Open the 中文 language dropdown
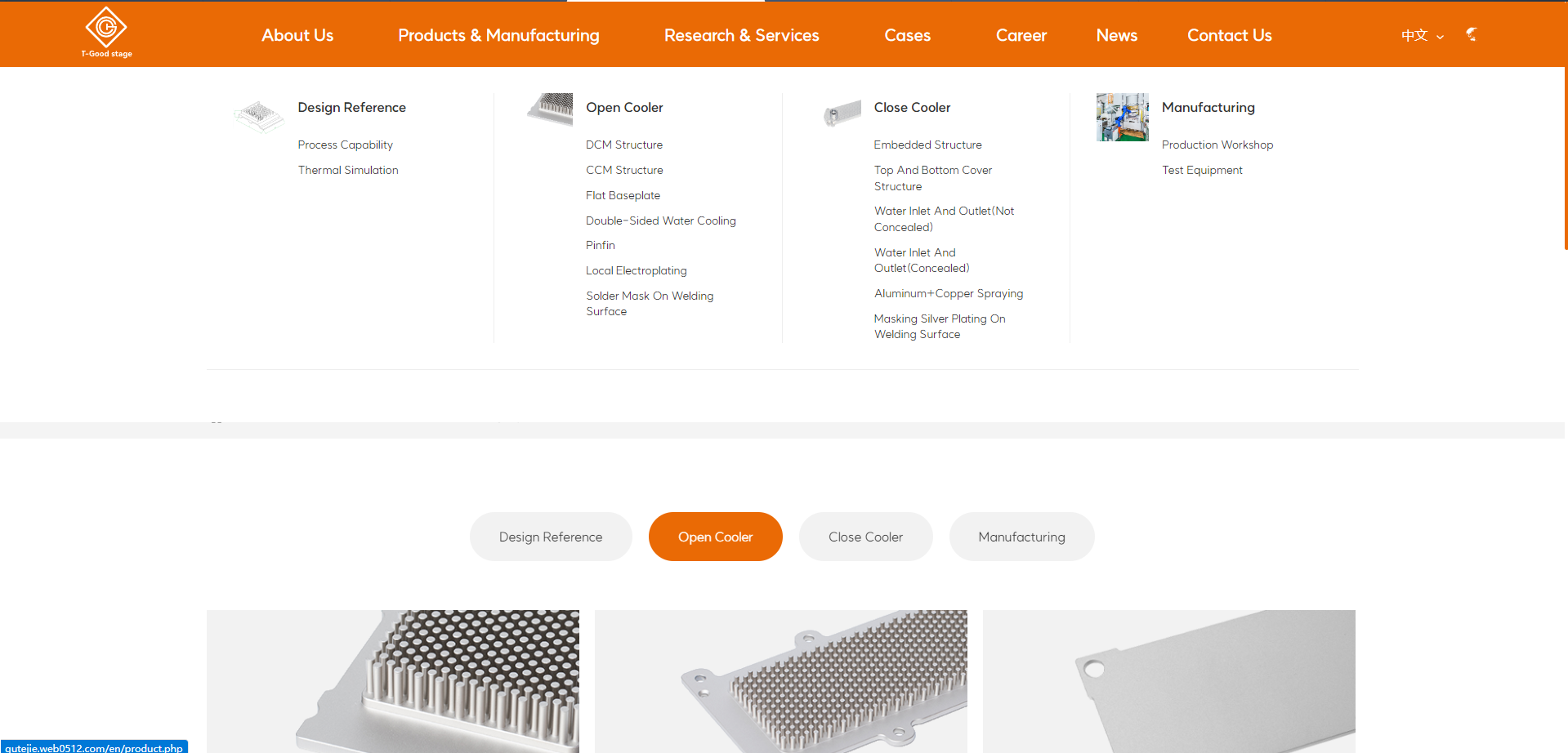Screen dimensions: 1568x753 tap(1422, 35)
